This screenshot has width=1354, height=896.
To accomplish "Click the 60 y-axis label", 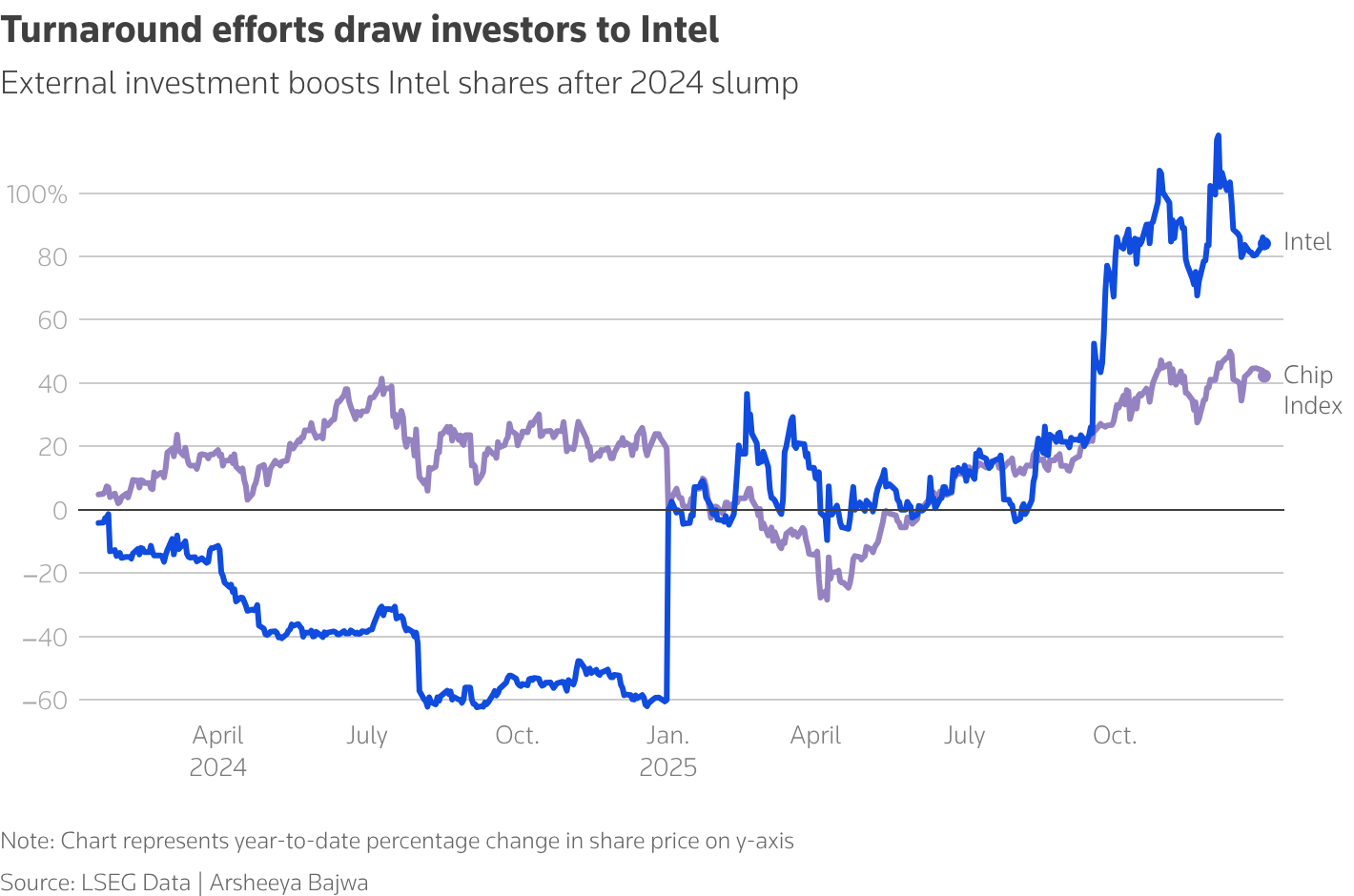I will point(52,320).
